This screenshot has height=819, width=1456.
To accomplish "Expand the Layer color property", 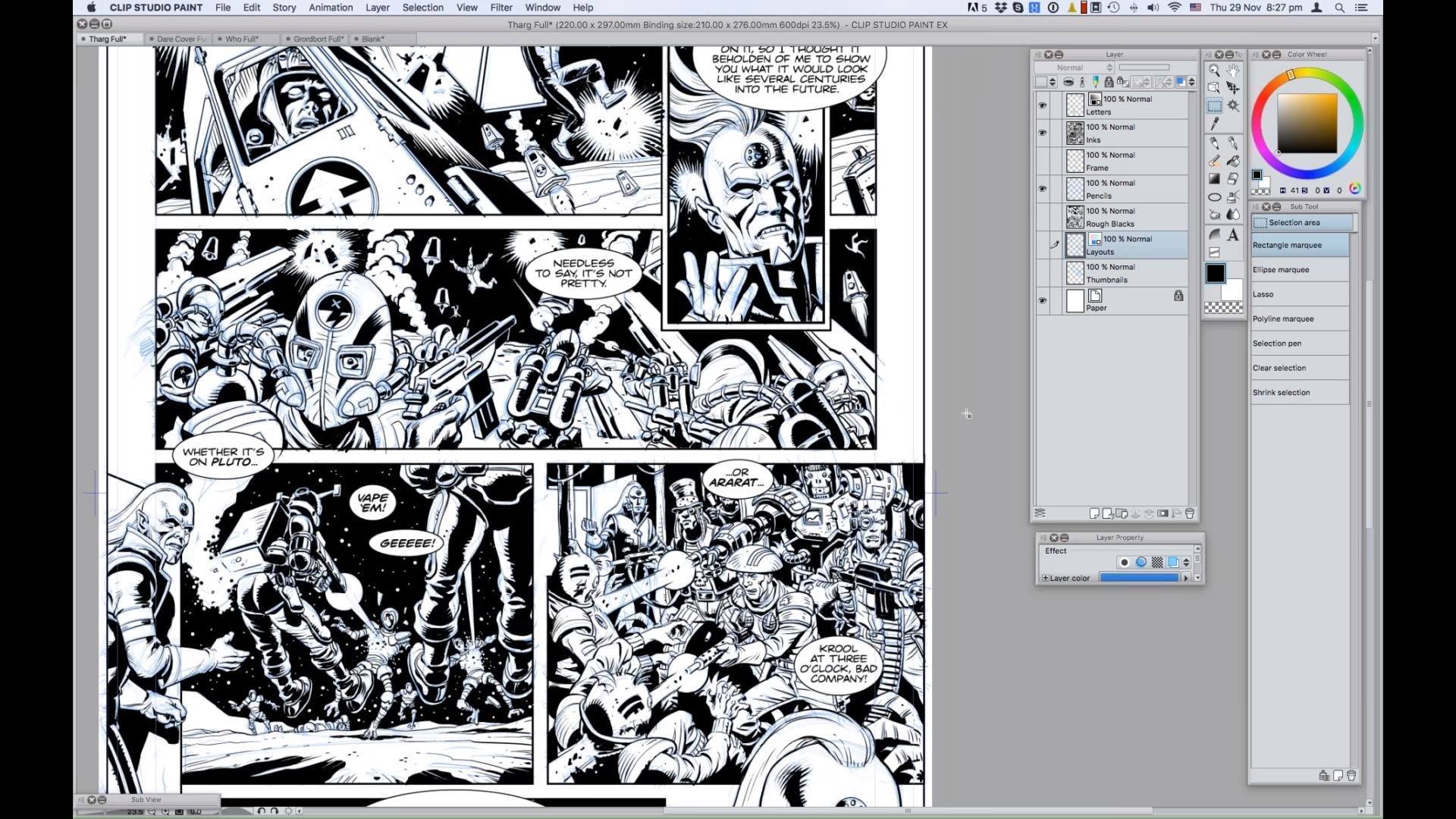I will point(1046,578).
